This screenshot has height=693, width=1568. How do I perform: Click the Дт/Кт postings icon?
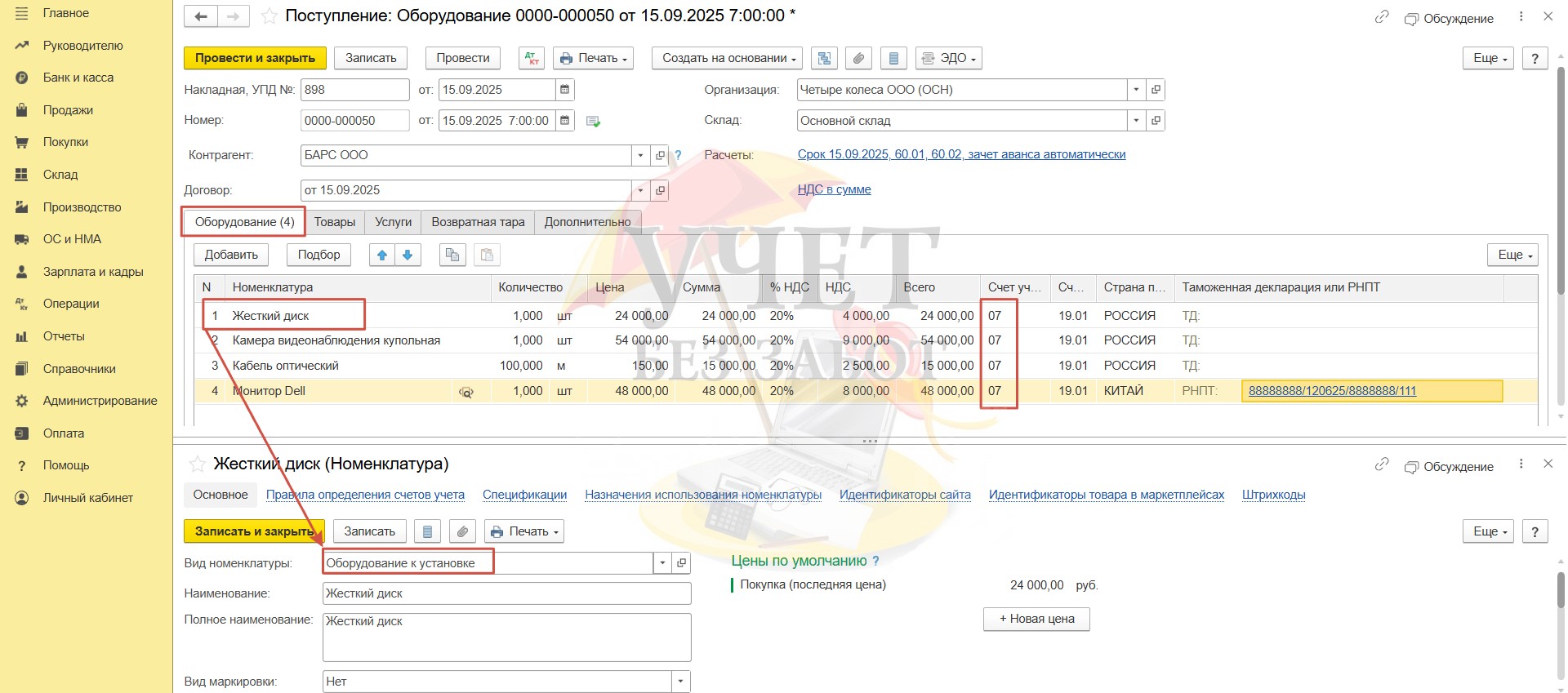pos(532,58)
